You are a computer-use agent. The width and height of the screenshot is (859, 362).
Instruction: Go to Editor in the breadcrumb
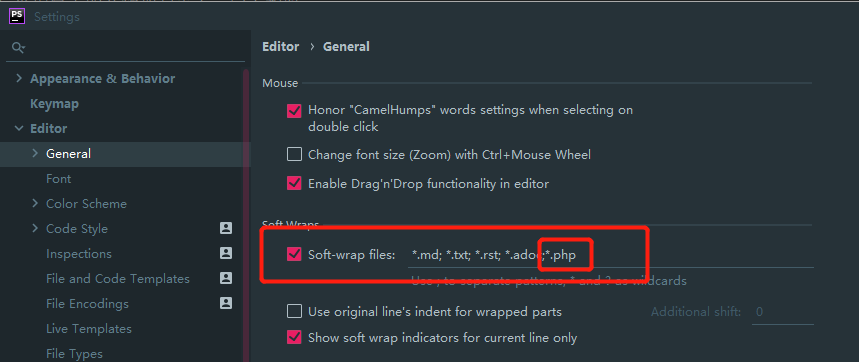point(280,47)
